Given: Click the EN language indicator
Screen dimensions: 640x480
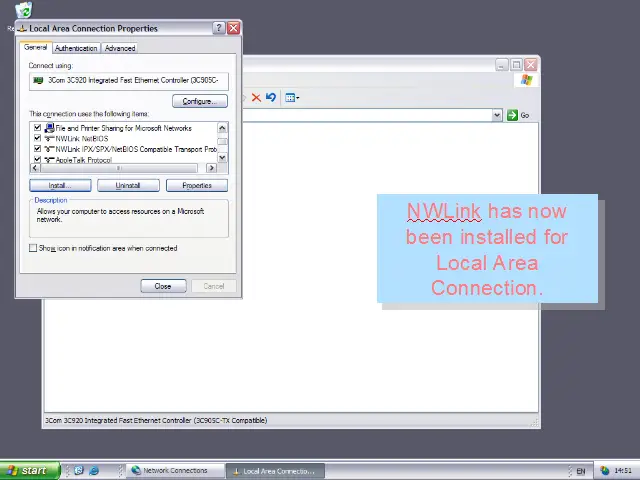Looking at the screenshot, I should 580,471.
